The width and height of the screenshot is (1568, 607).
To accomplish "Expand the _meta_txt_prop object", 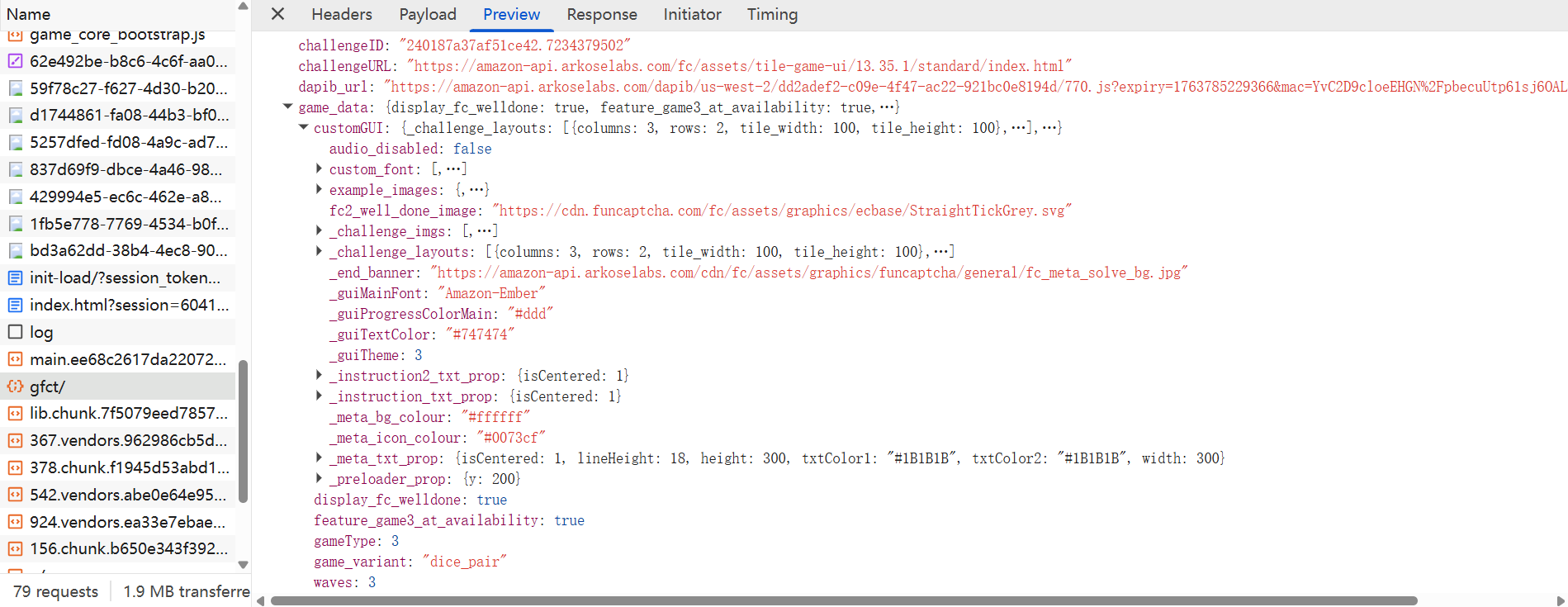I will (319, 458).
